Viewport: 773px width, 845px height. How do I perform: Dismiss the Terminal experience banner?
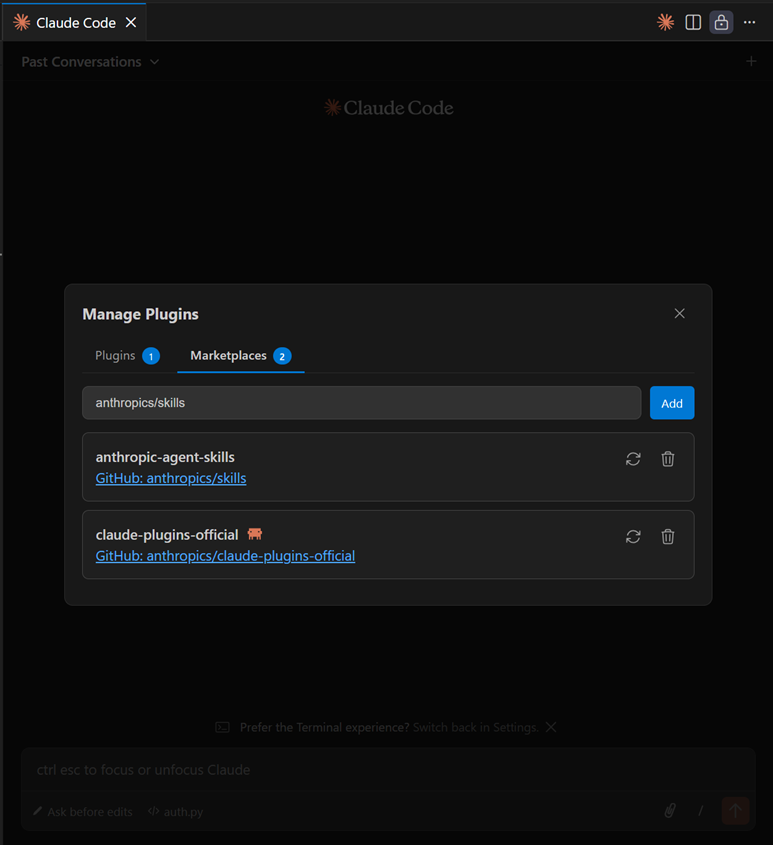point(550,728)
